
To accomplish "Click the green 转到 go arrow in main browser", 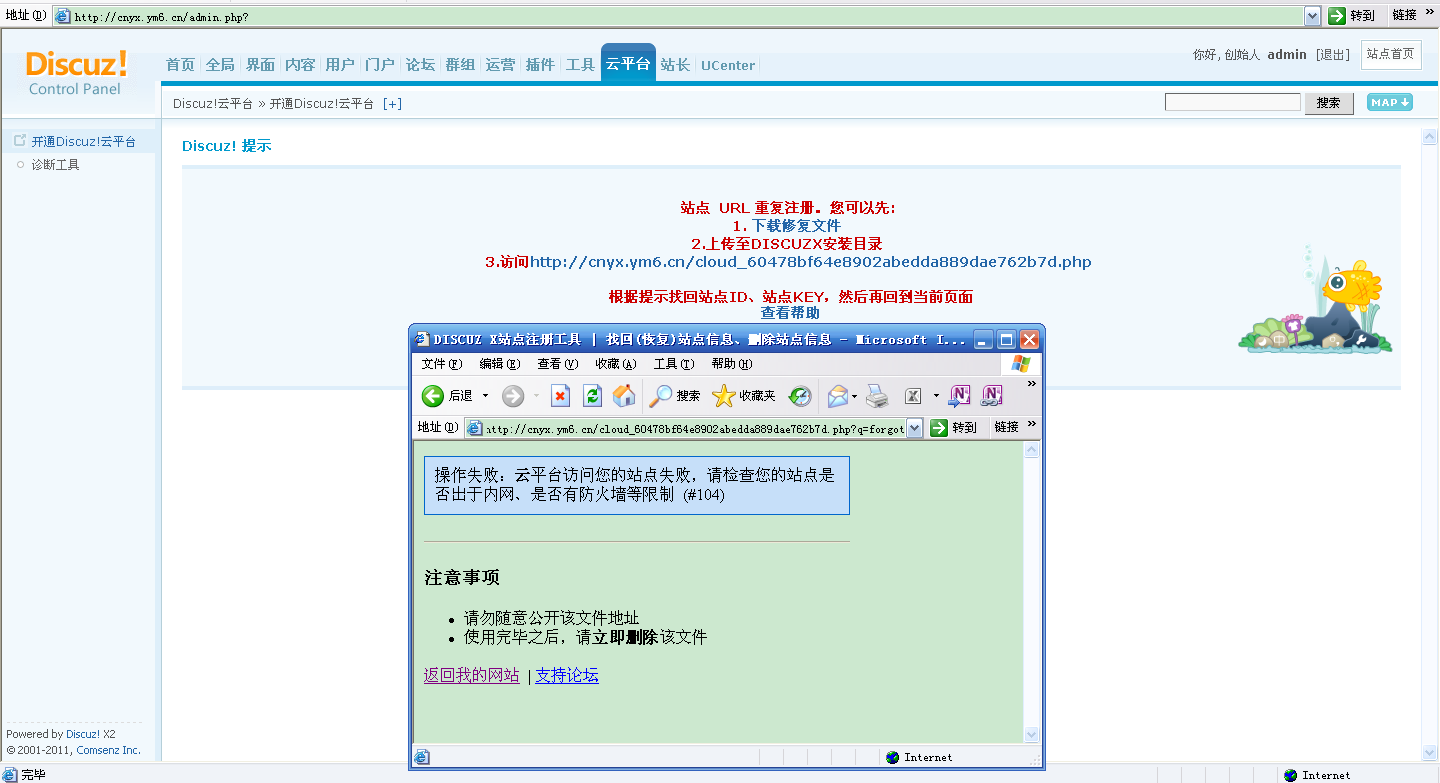I will [1337, 15].
